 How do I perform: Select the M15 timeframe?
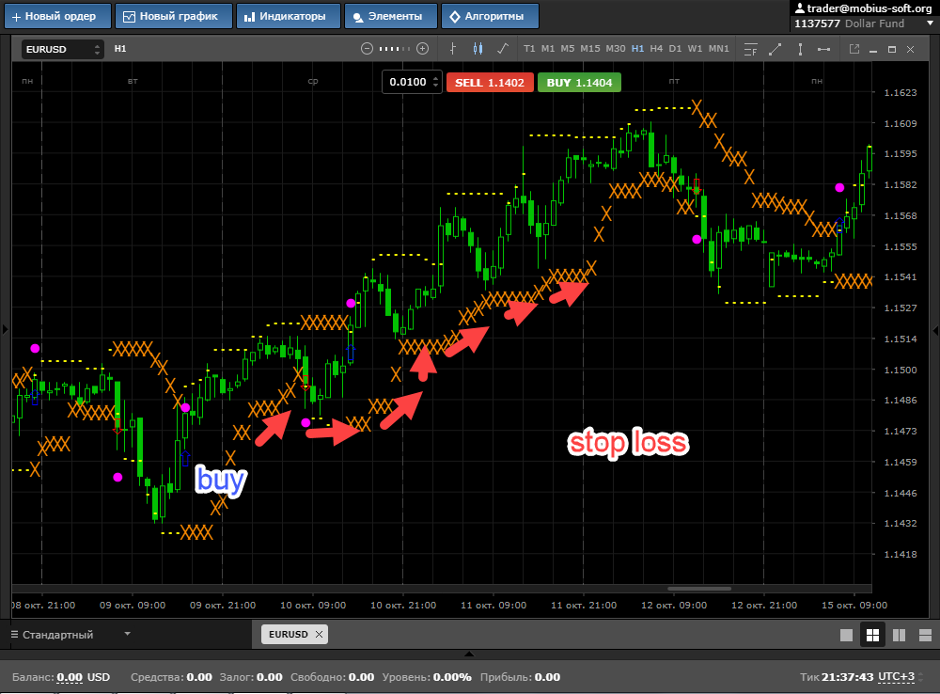click(590, 49)
